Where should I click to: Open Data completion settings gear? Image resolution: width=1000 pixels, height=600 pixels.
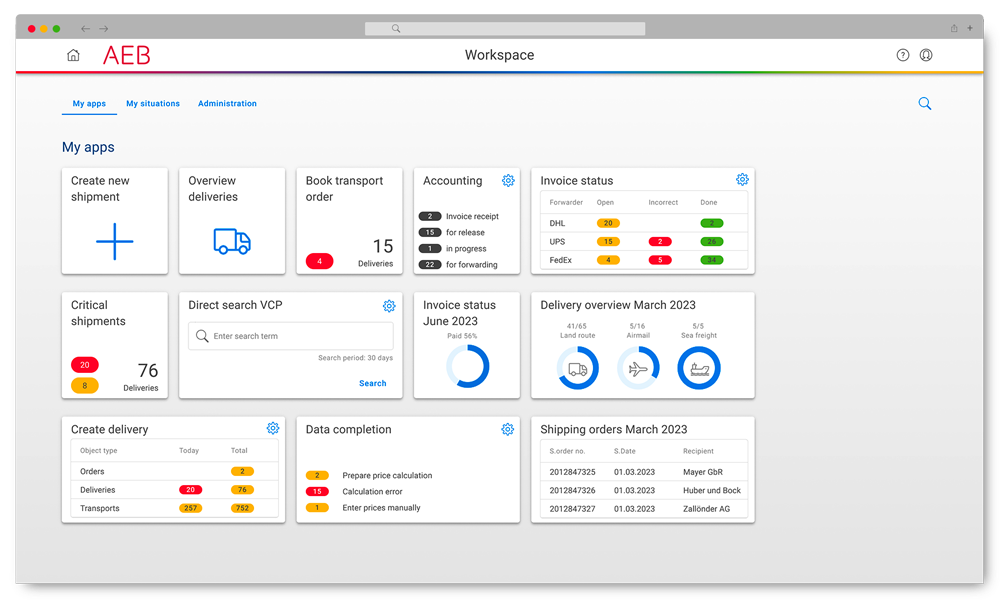pyautogui.click(x=508, y=429)
